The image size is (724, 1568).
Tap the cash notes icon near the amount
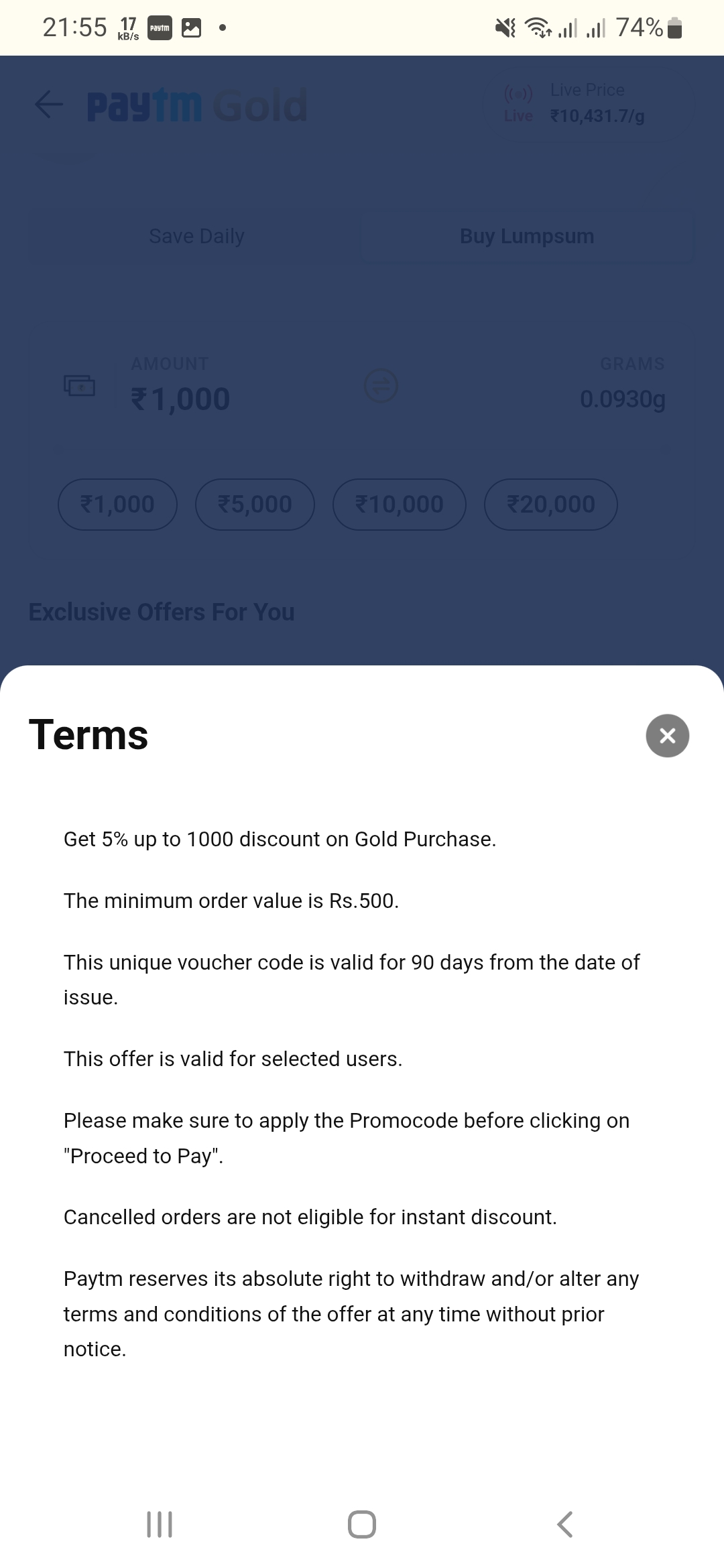click(80, 387)
